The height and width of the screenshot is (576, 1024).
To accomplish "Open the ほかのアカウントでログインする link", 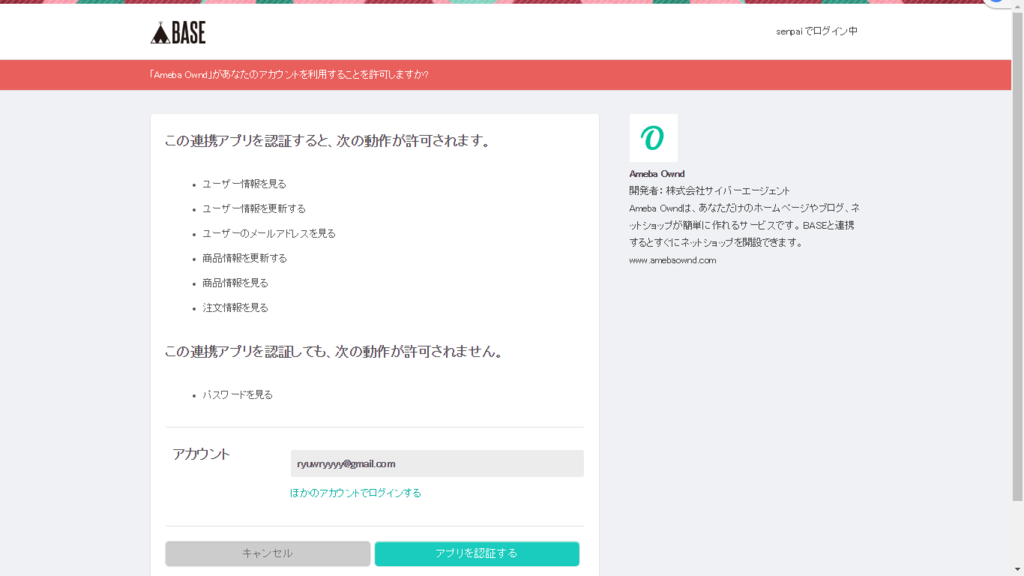I will tap(355, 493).
